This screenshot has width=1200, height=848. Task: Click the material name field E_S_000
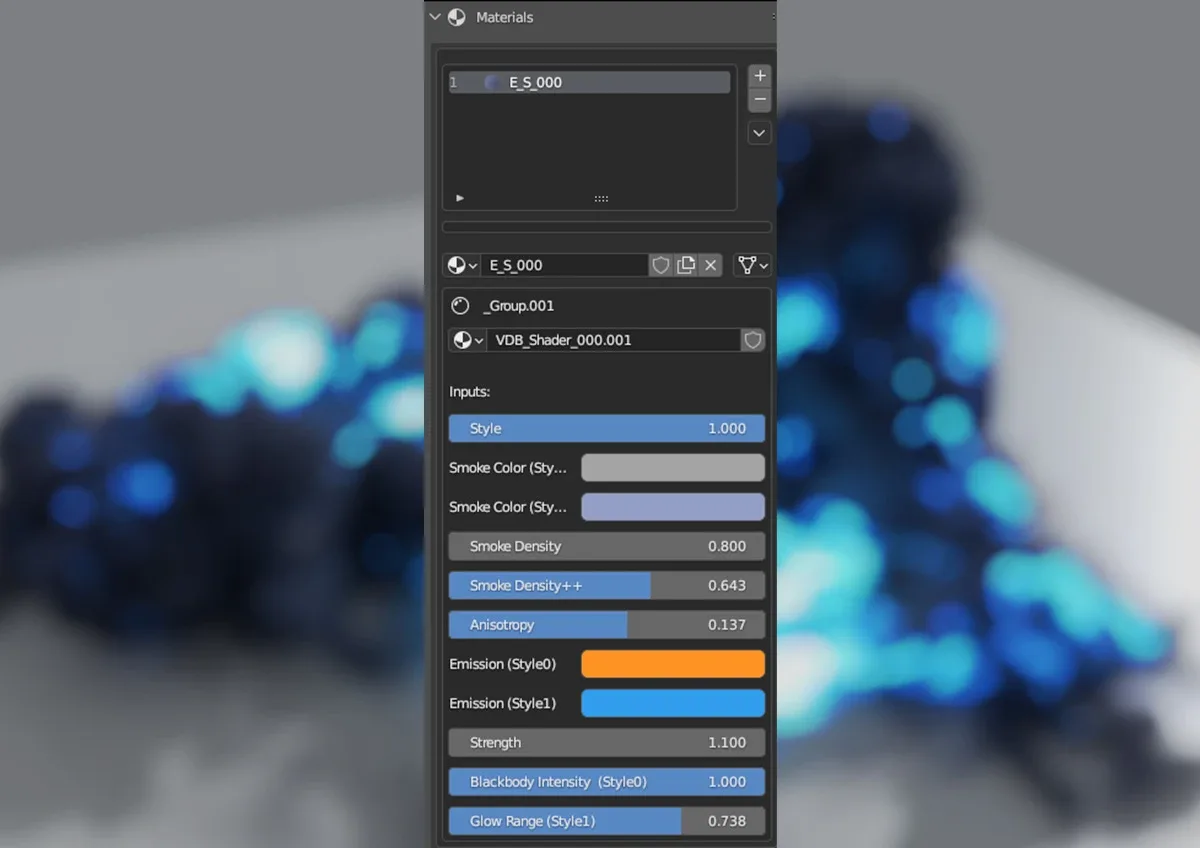[x=565, y=265]
